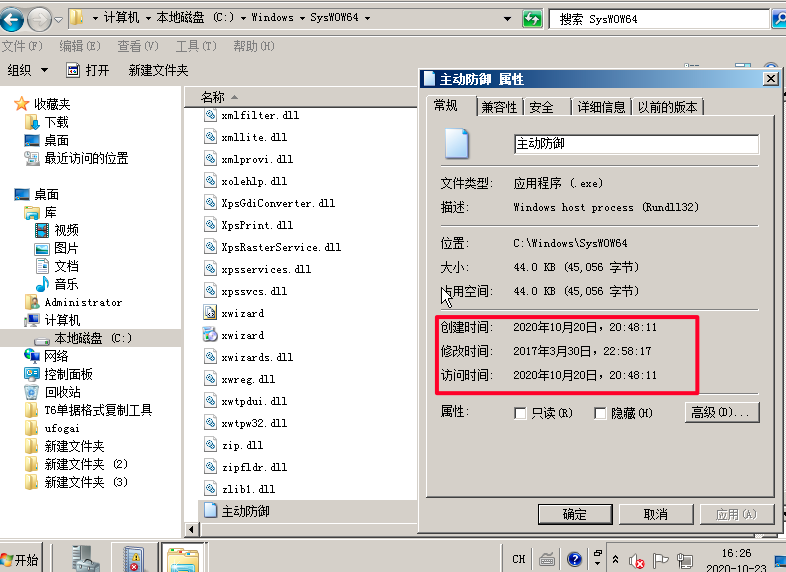Screen dimensions: 786x572
Task: Click the XpsGdiConverter.dll file name
Action: [x=278, y=203]
